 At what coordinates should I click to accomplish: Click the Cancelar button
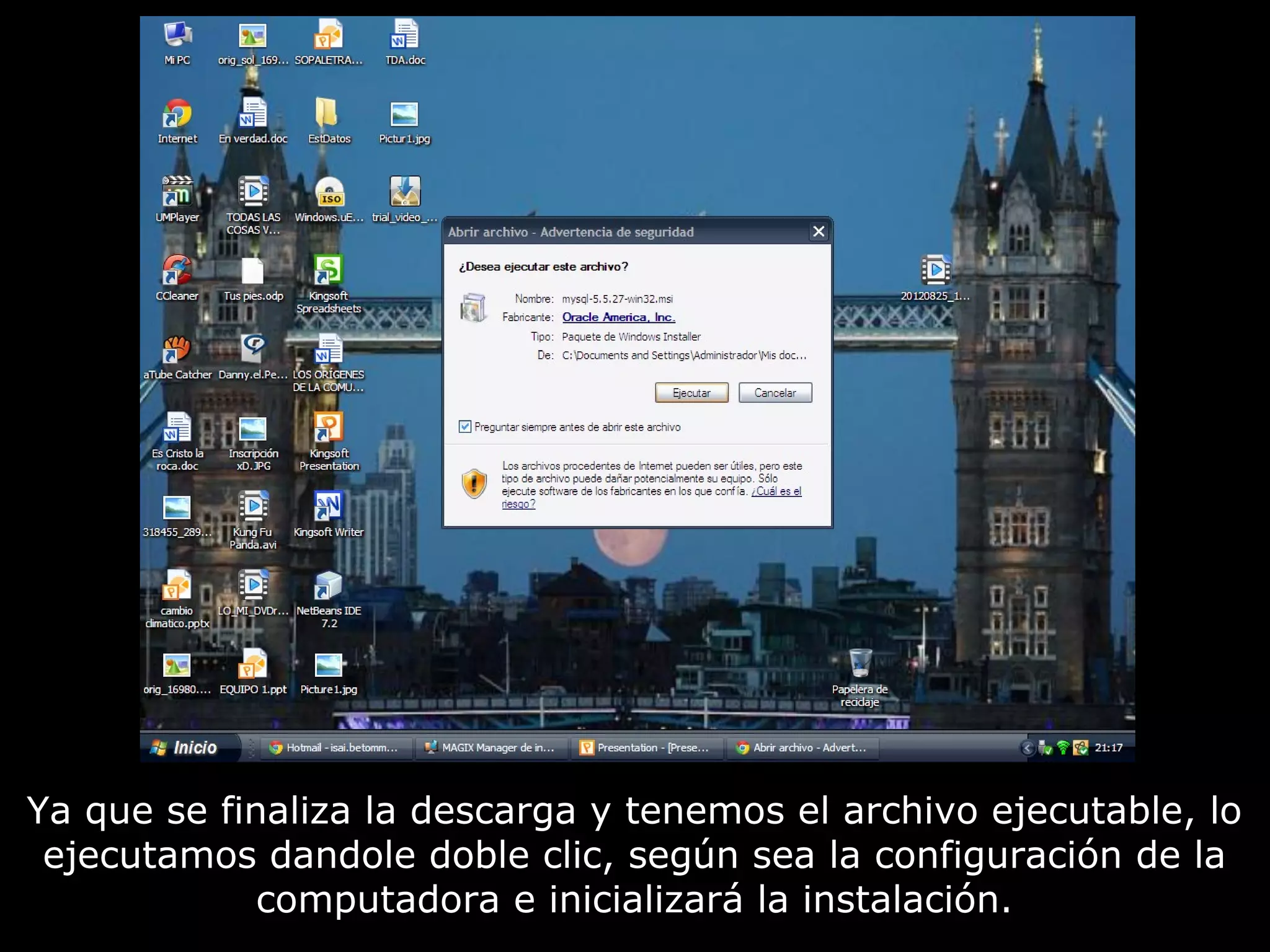tap(775, 393)
